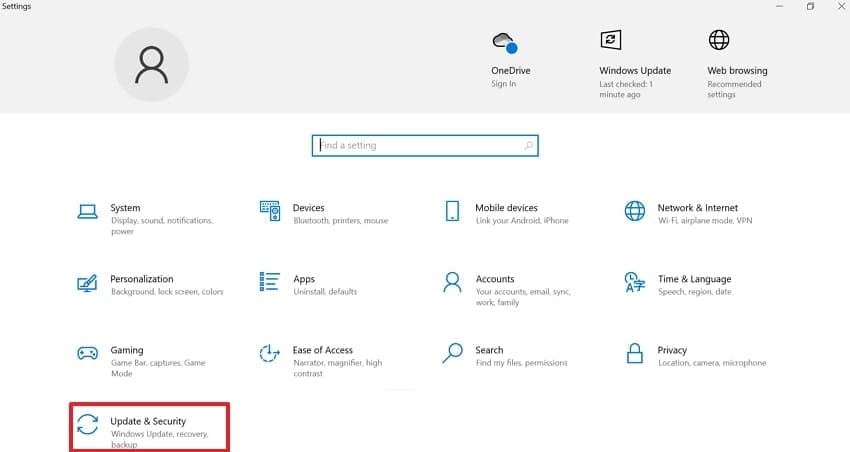Open the Personalization paintbrush icon
Screen dimensions: 850x452
click(88, 283)
